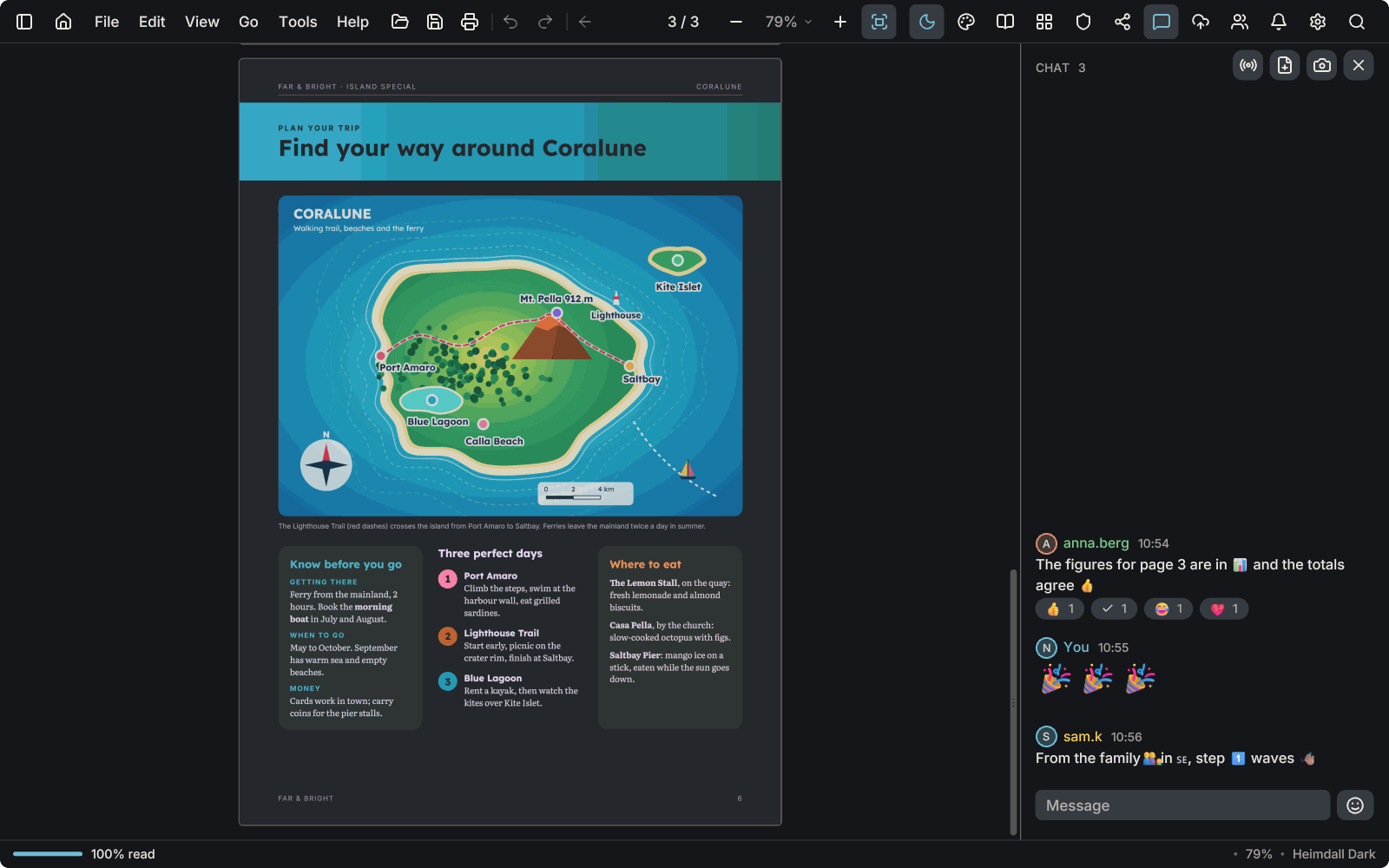Open file with the folder icon
The width and height of the screenshot is (1389, 868).
pyautogui.click(x=400, y=22)
